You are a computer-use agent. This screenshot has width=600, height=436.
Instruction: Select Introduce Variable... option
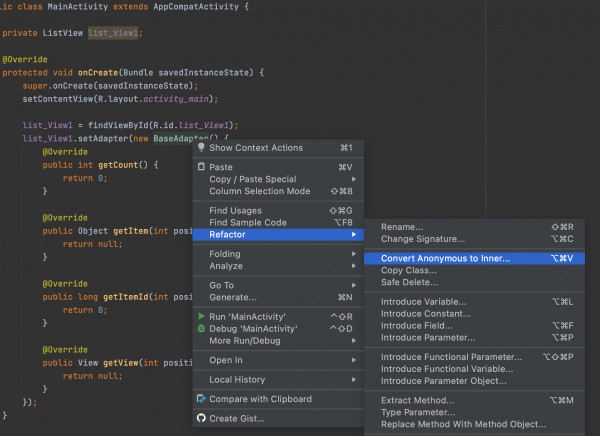click(x=474, y=302)
